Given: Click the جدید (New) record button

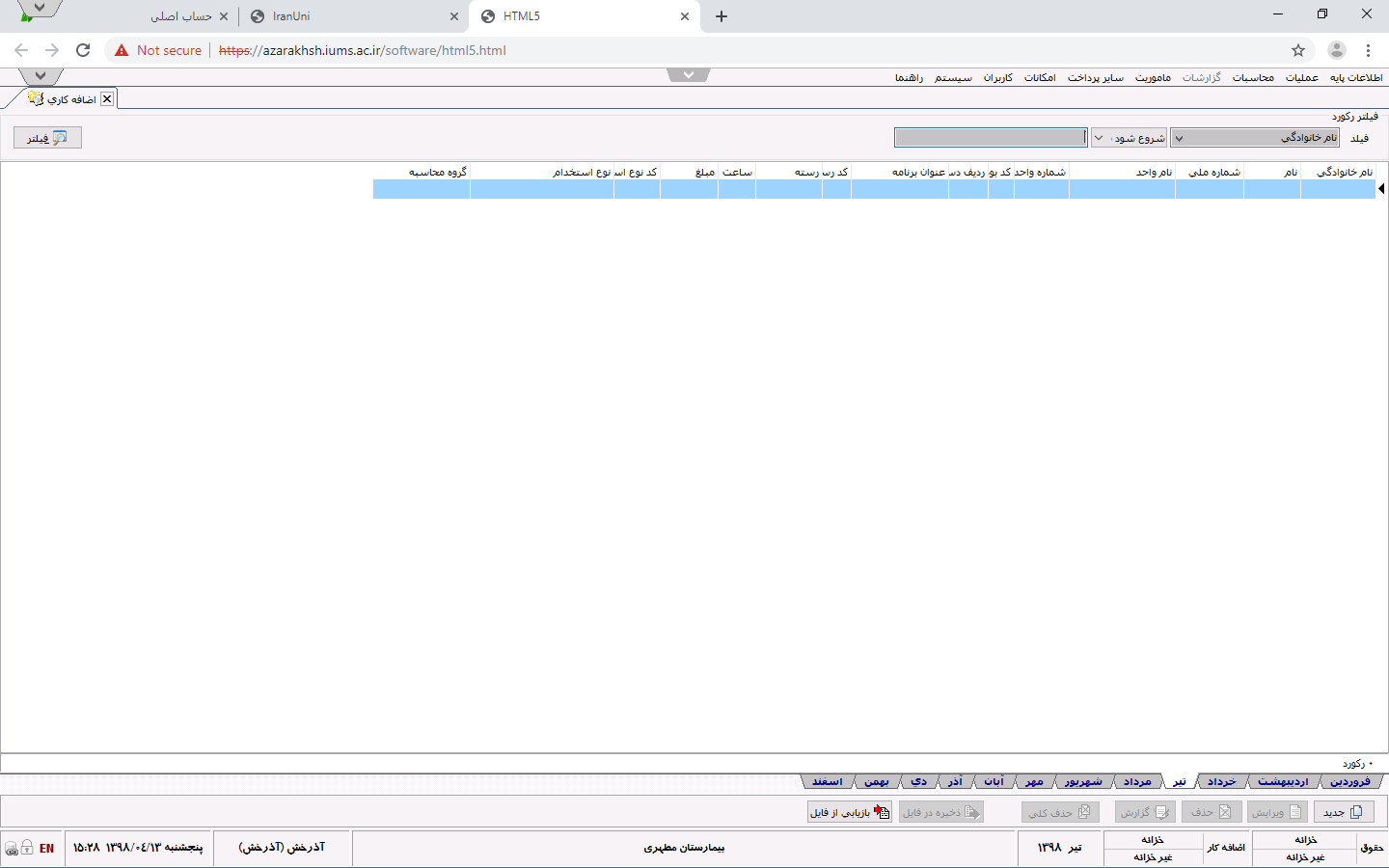Looking at the screenshot, I should coord(1343,812).
